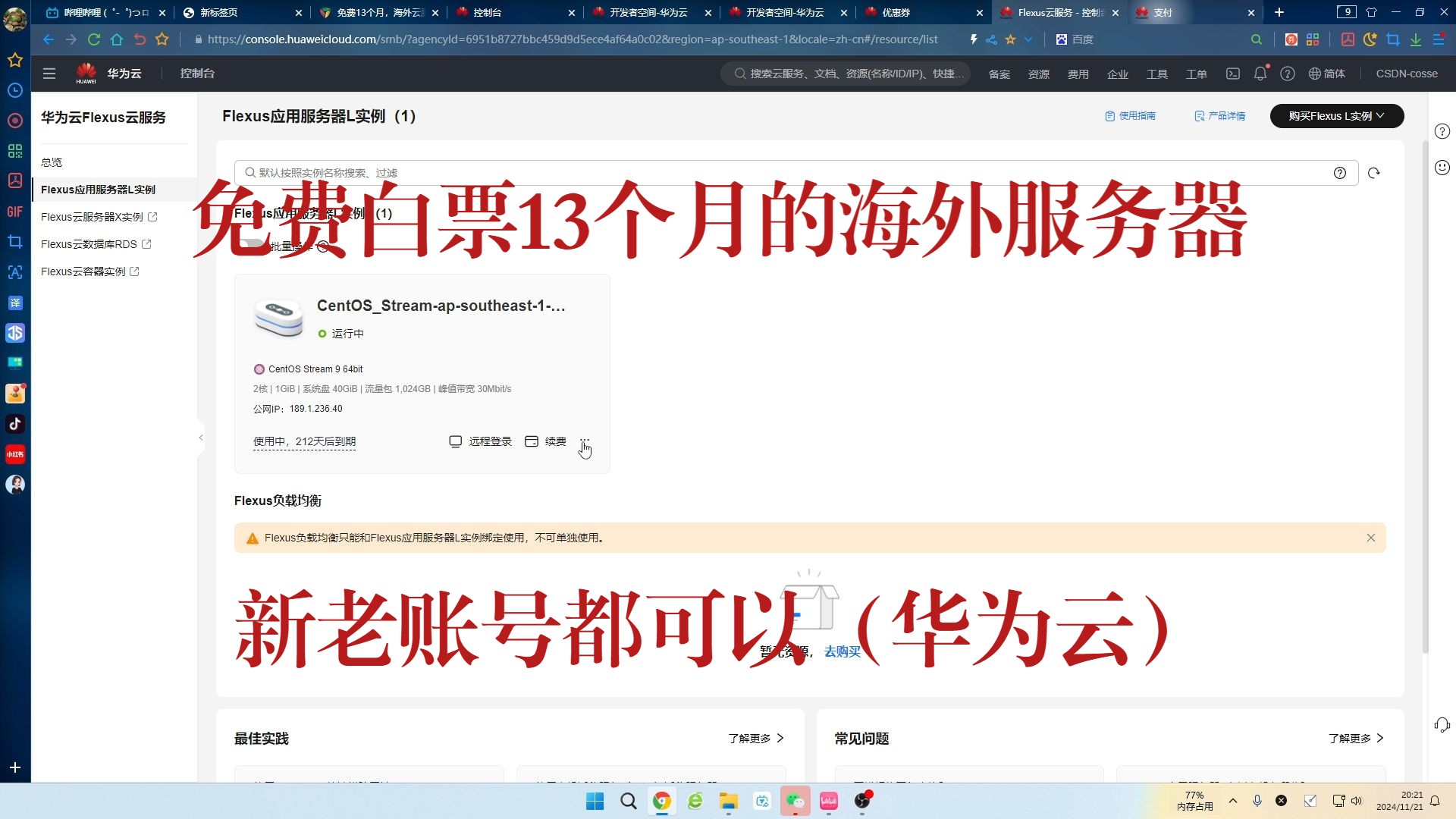Click 去购买 link
1456x819 pixels.
843,652
